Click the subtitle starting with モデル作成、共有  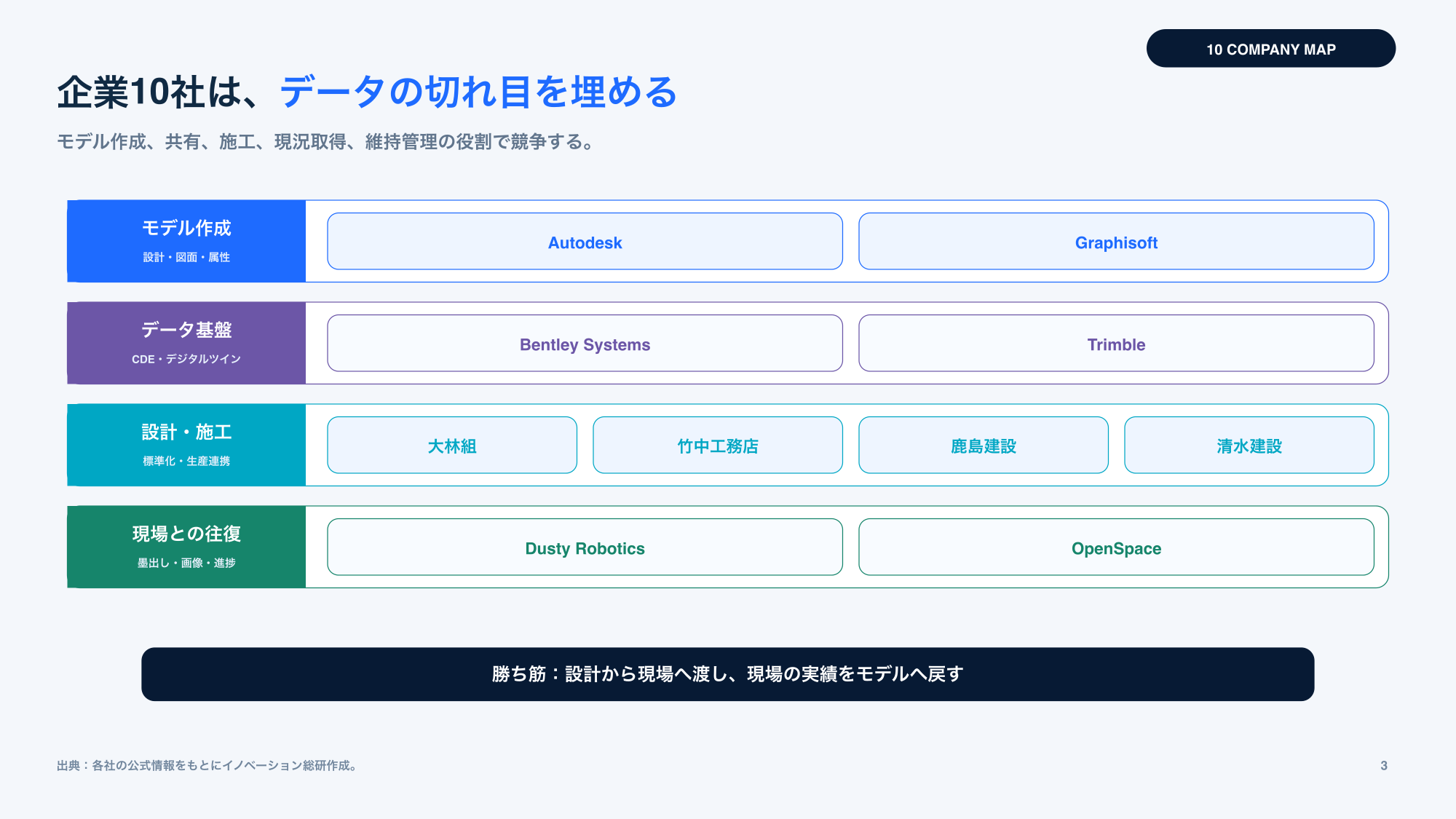tap(325, 141)
